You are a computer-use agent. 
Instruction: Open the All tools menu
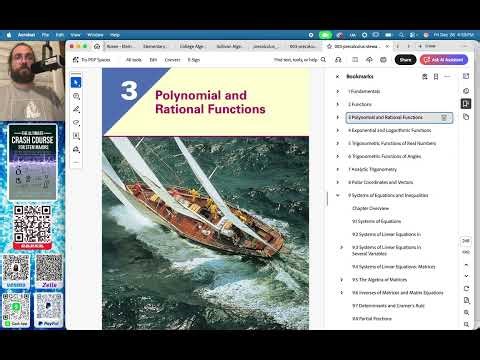134,60
